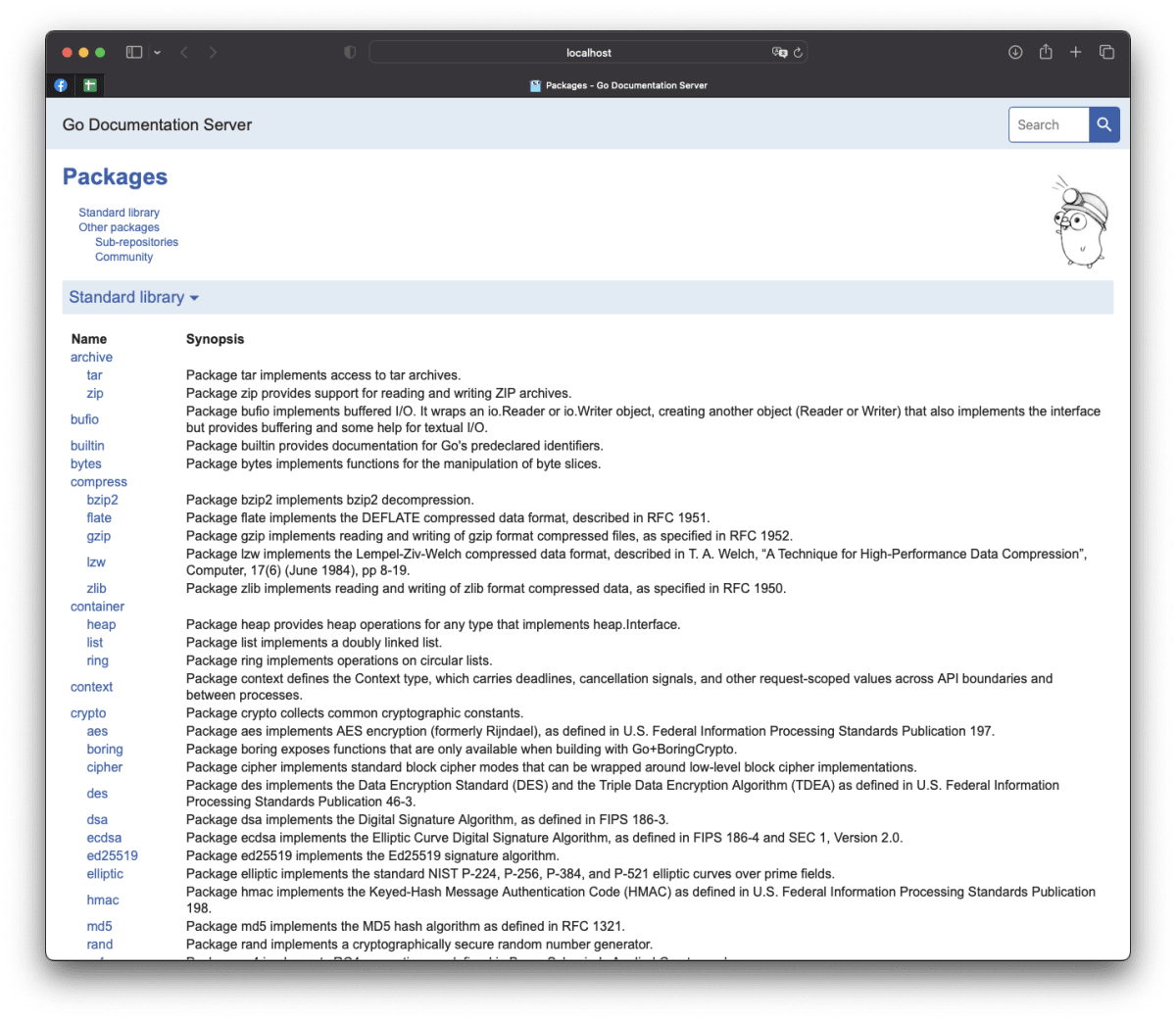Open Go Documentation Server home link
The width and height of the screenshot is (1176, 1021).
[157, 124]
